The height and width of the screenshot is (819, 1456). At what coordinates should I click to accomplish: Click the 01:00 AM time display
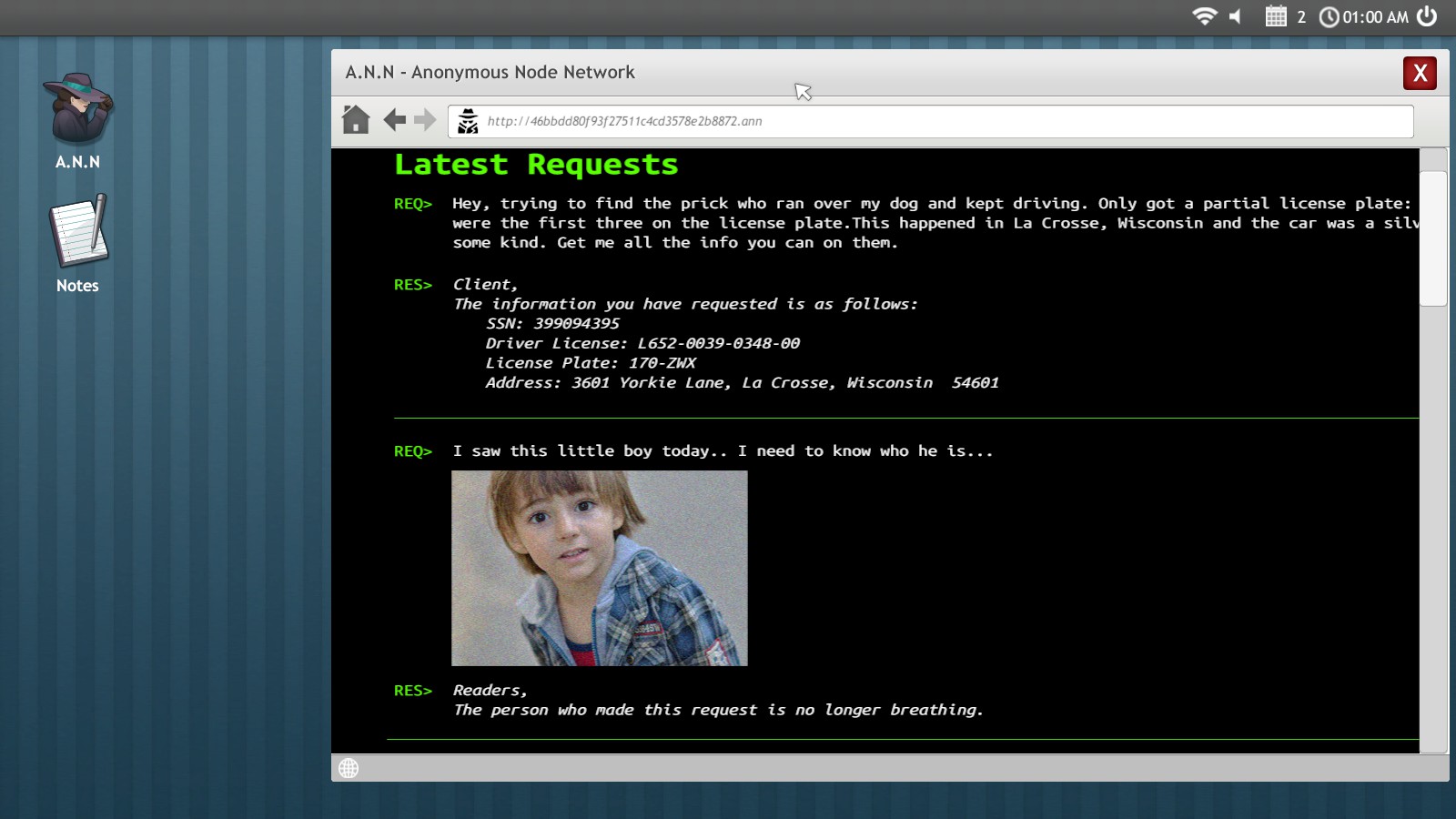(x=1376, y=17)
